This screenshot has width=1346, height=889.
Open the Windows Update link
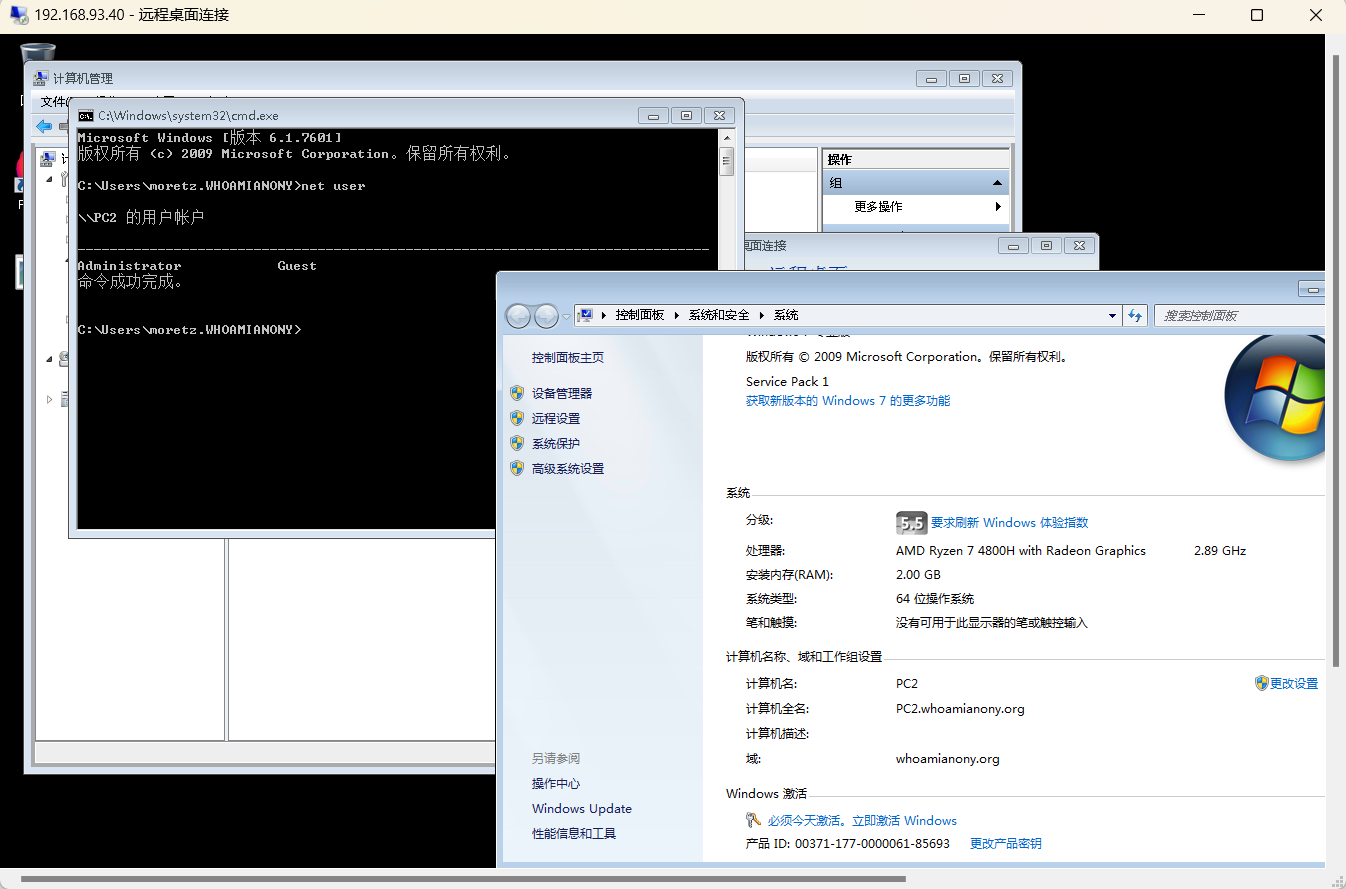[582, 809]
